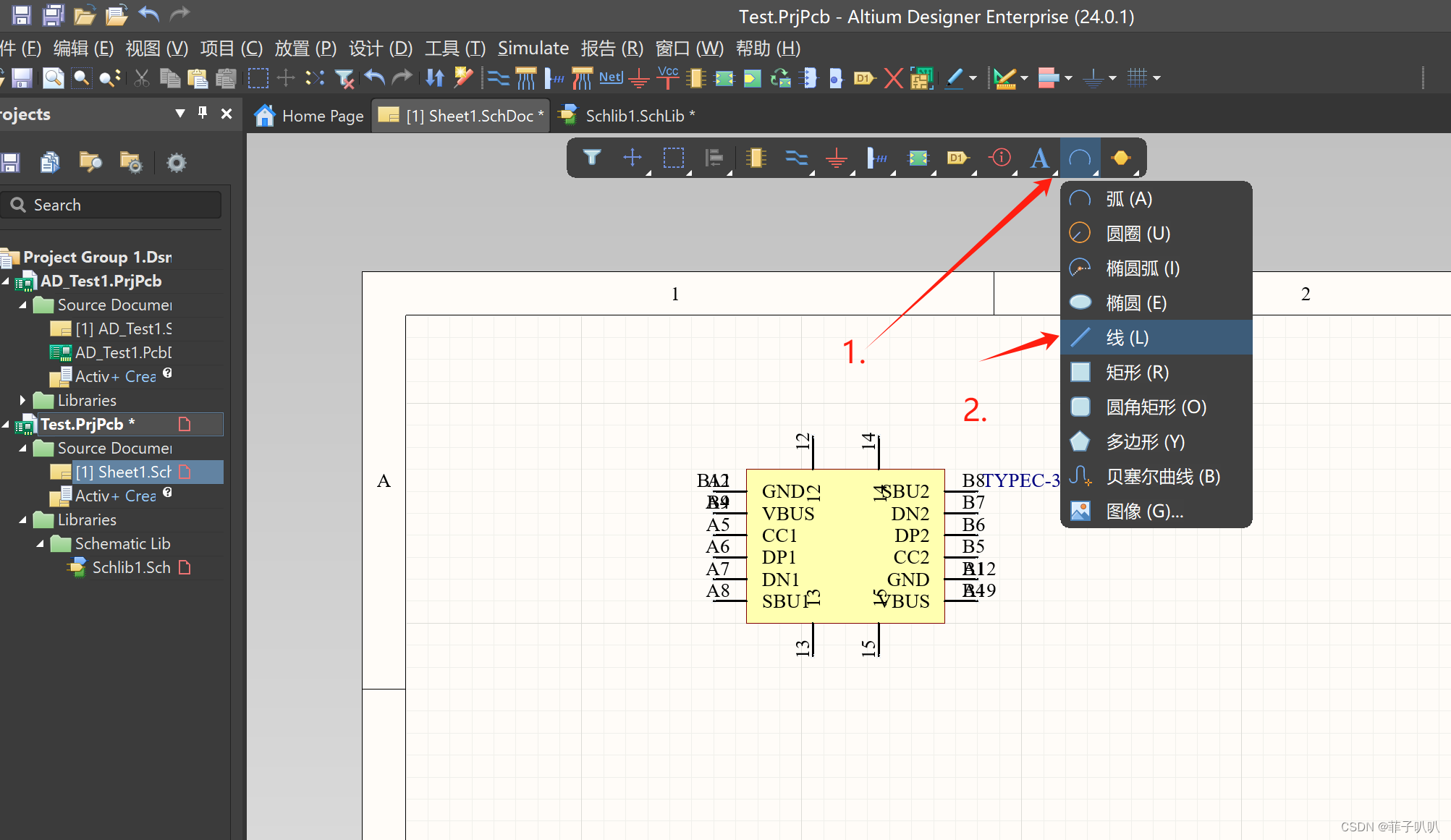This screenshot has height=840, width=1451.
Task: Click the Search field in Projects panel
Action: 111,205
